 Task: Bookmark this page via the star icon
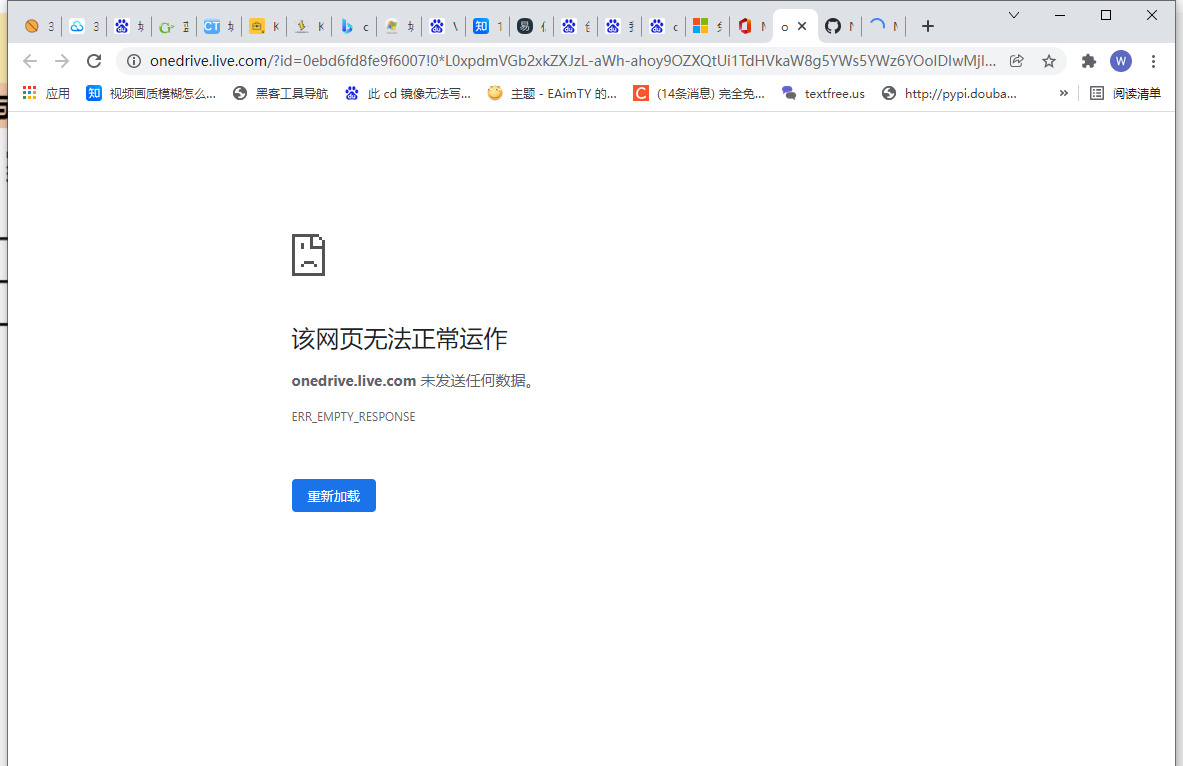tap(1049, 61)
